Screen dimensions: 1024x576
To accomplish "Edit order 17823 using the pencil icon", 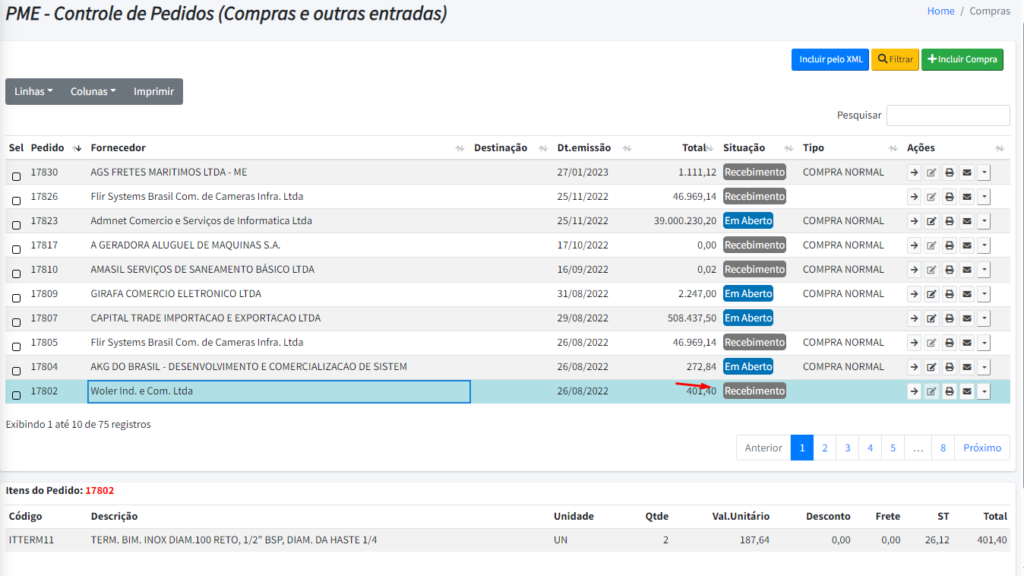I will coord(932,221).
